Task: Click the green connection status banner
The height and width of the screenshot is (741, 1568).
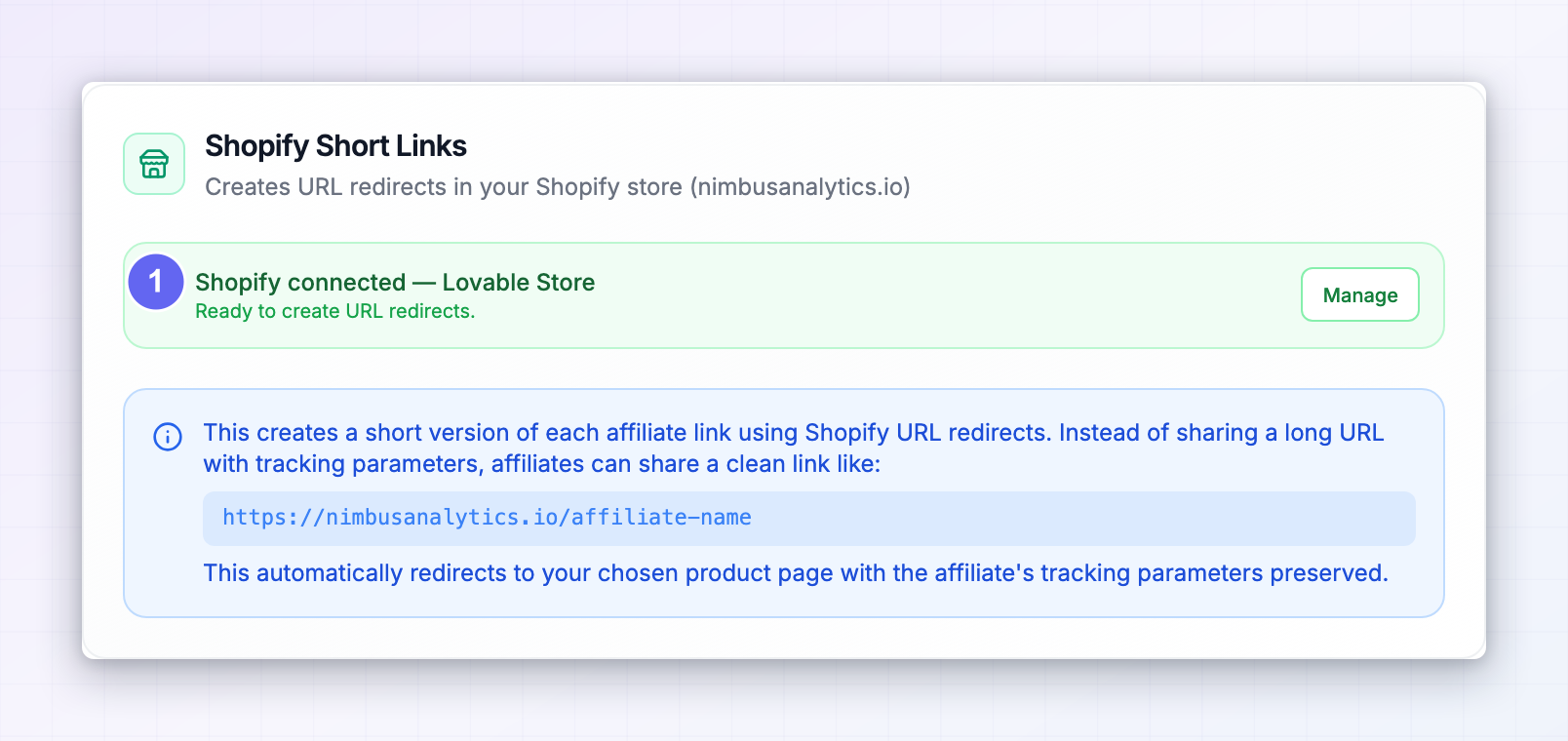Action: click(783, 295)
